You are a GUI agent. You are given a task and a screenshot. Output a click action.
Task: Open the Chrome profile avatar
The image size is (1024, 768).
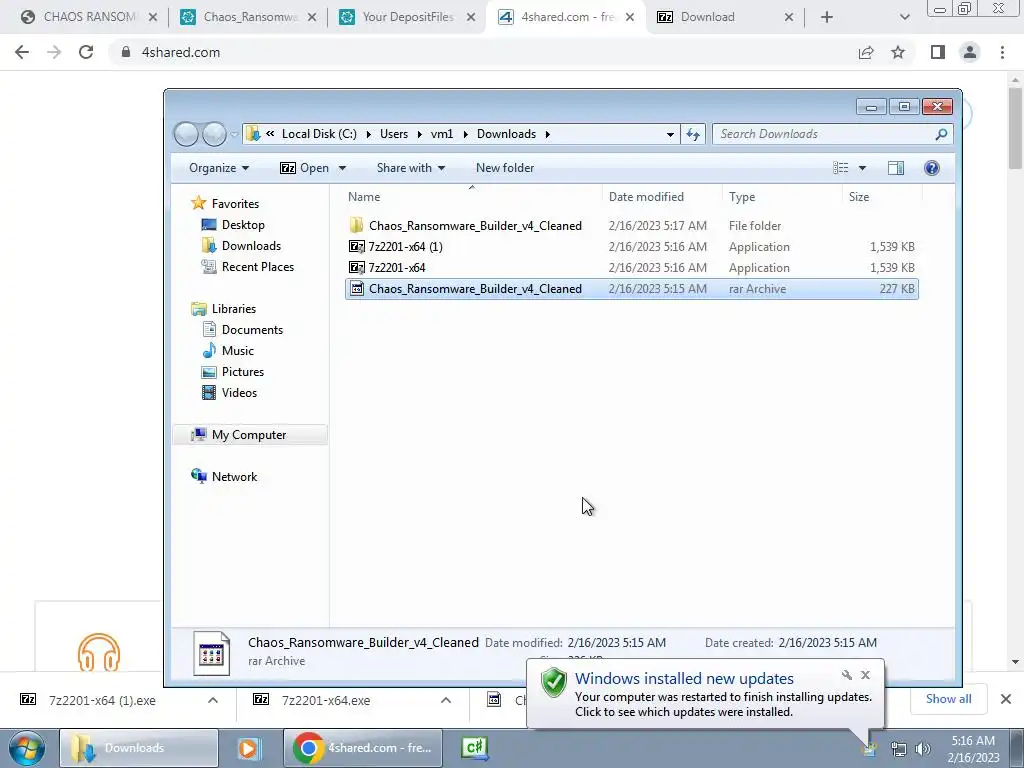(x=970, y=52)
